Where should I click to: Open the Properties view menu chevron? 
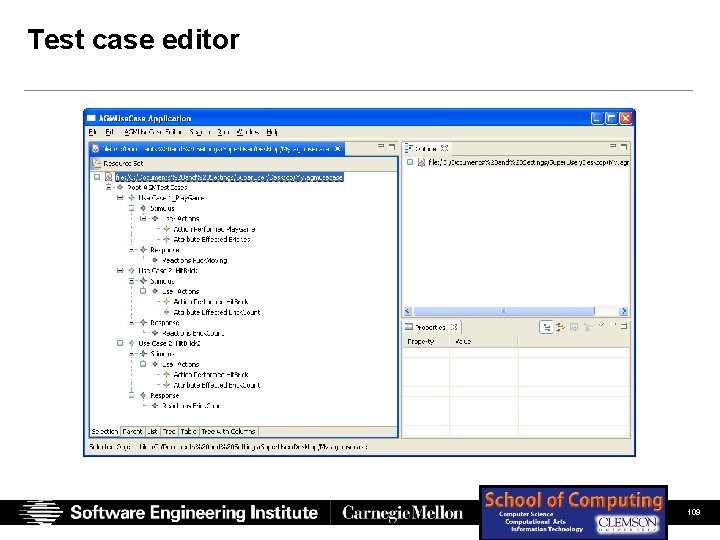coord(602,326)
